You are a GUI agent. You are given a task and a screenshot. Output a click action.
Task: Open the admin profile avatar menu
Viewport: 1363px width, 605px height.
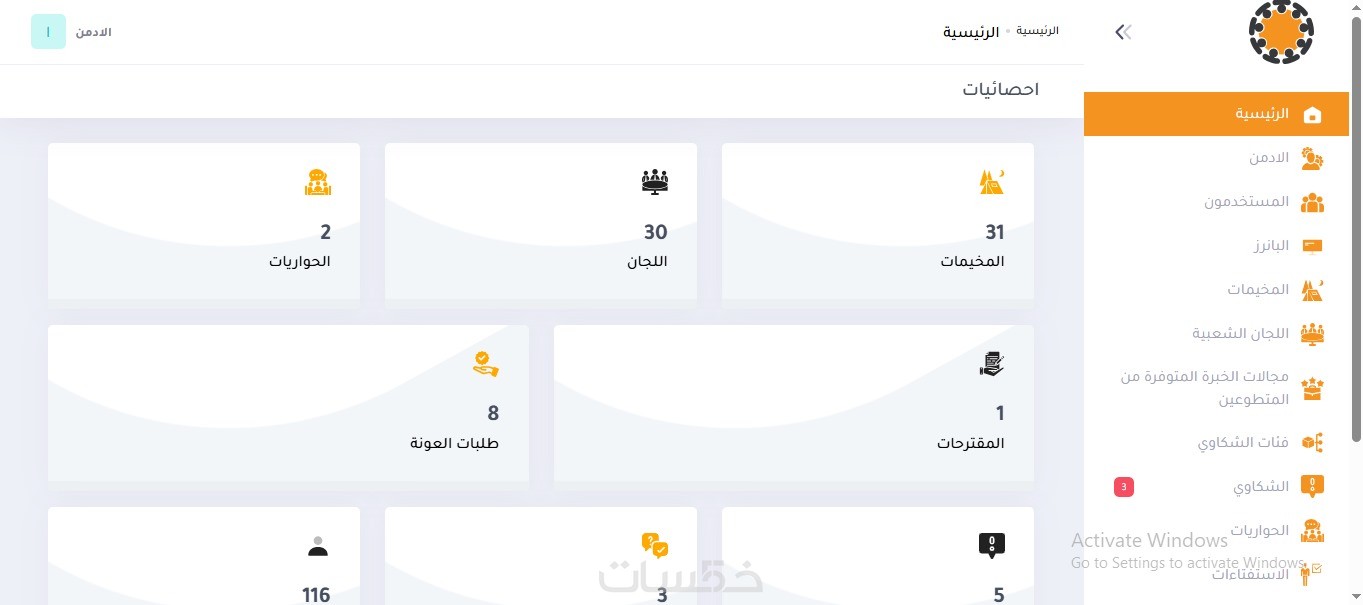click(48, 32)
